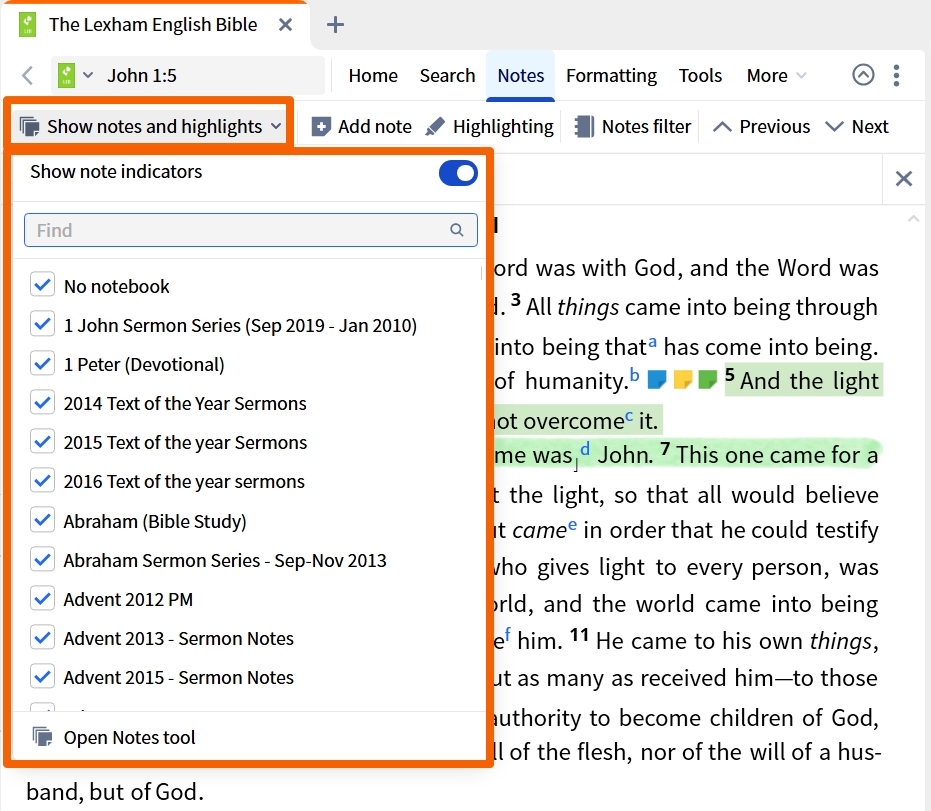This screenshot has height=811, width=931.
Task: Uncheck Advent 2013 - Sermon Notes checkbox
Action: coord(43,638)
